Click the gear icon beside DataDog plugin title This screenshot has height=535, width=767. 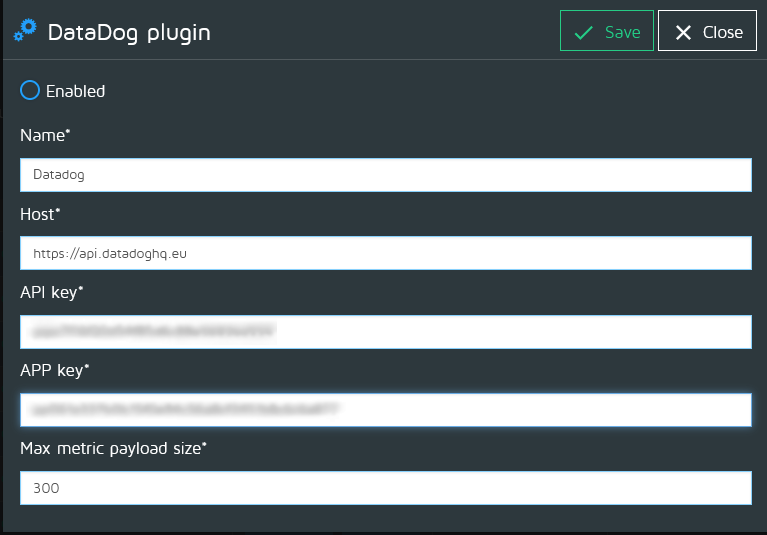pyautogui.click(x=26, y=31)
